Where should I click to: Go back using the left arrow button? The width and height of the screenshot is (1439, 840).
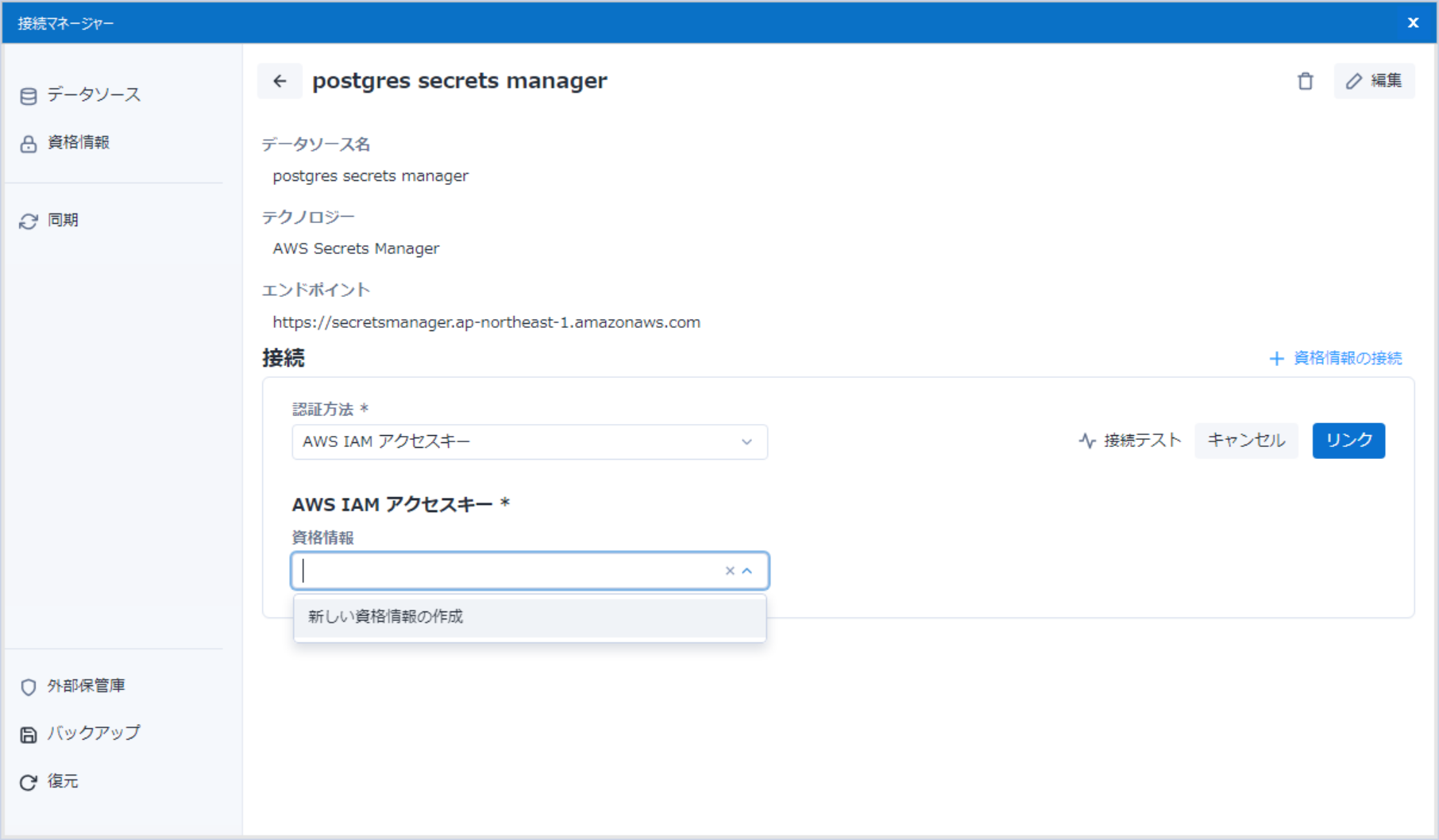[280, 81]
